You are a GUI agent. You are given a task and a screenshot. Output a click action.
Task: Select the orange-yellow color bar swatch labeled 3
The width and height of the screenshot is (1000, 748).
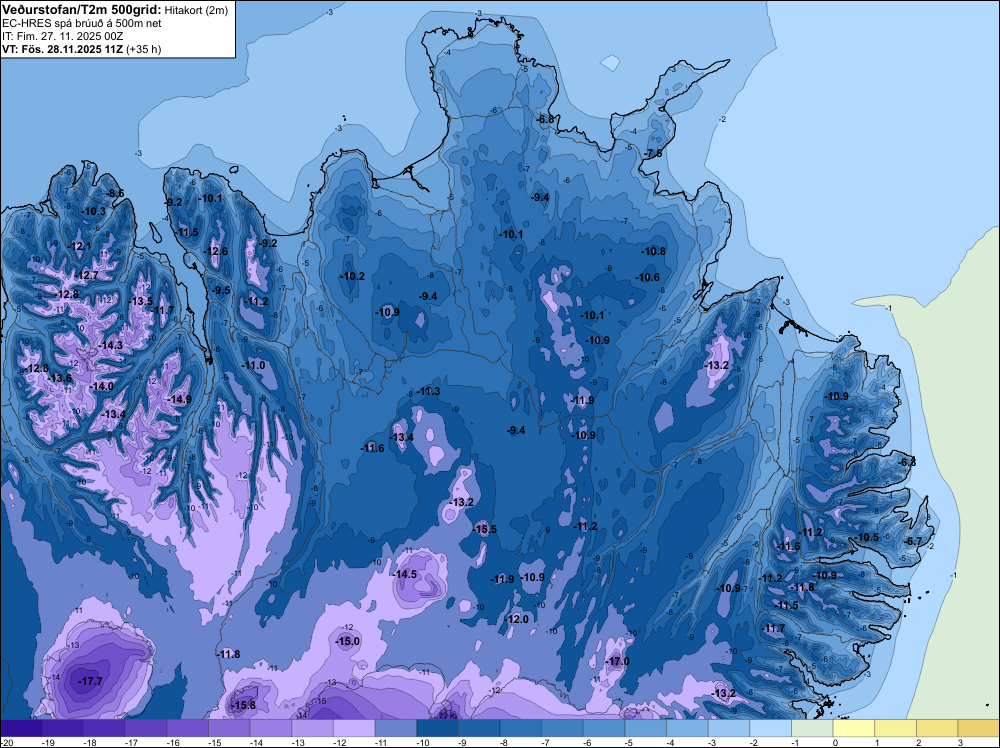pos(978,728)
